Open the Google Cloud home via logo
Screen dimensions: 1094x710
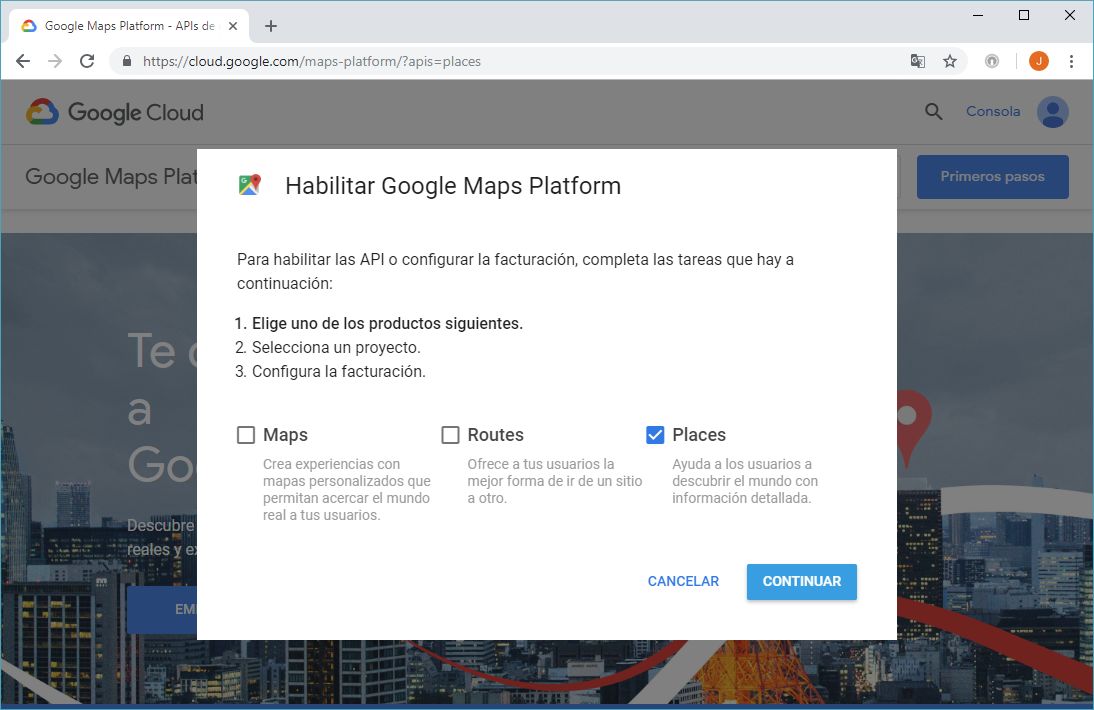coord(113,112)
